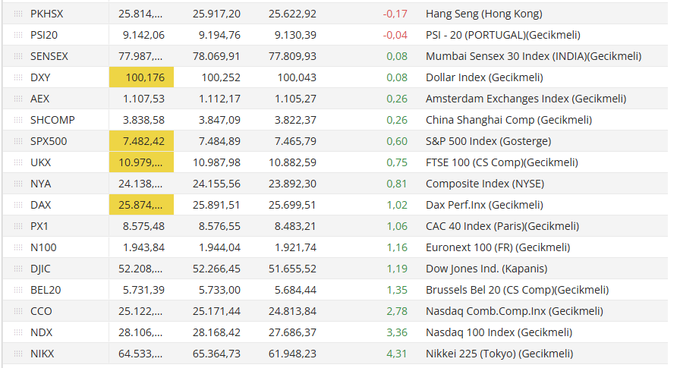The image size is (680, 368).
Task: Click Brussels Bel 20 description
Action: tap(517, 290)
